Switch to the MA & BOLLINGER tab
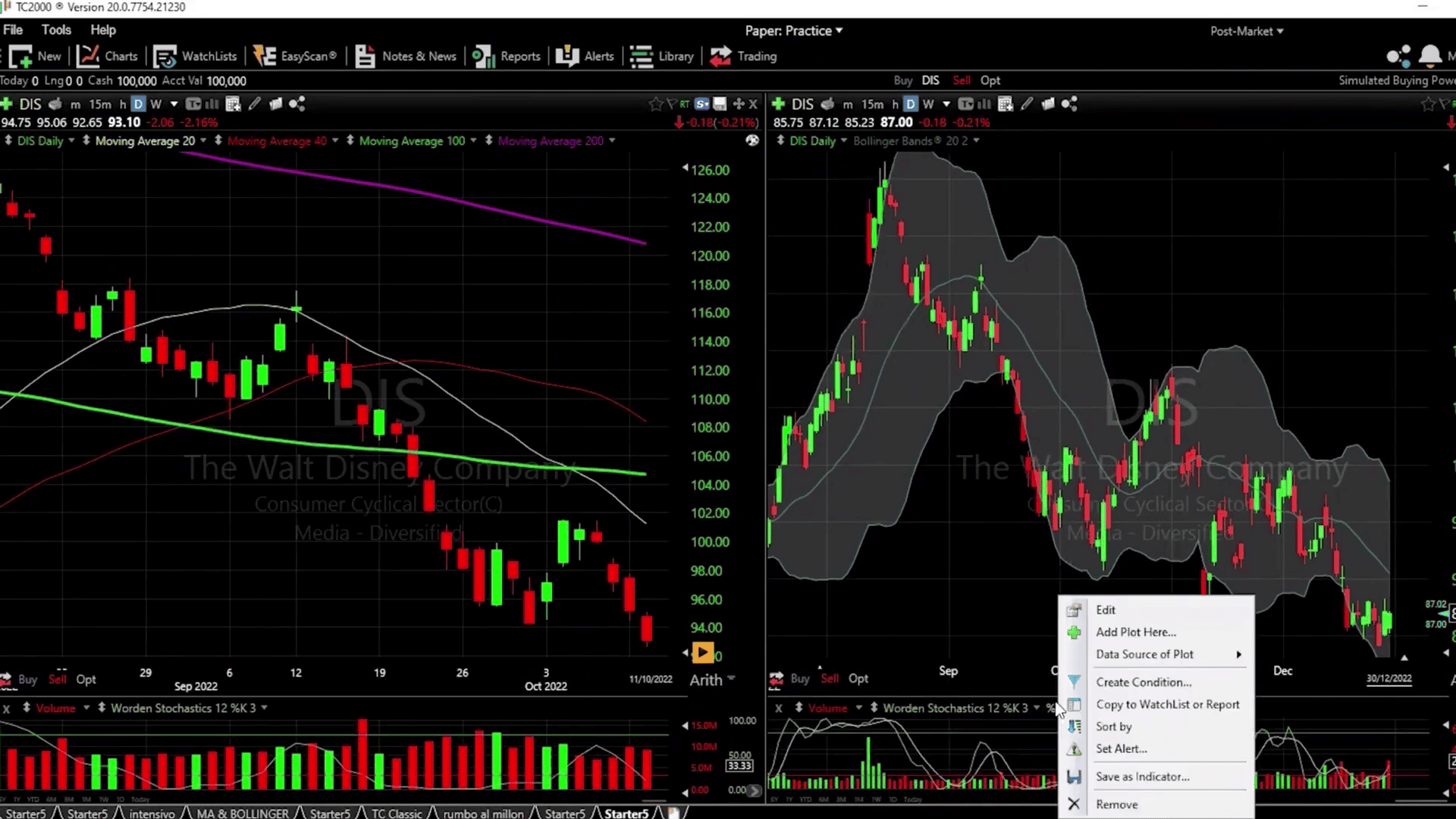 pos(242,813)
